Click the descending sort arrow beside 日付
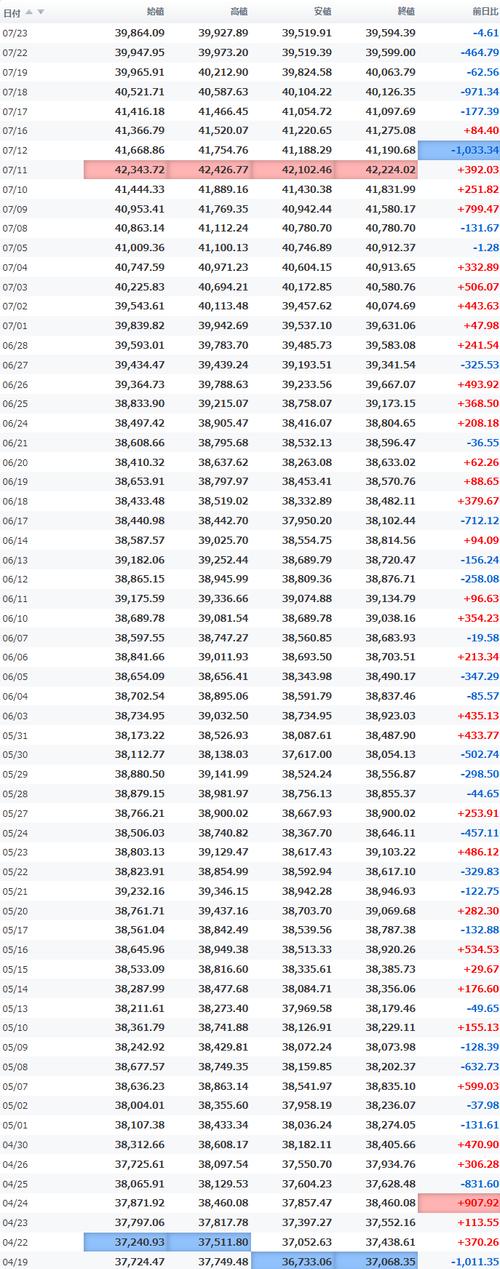Viewport: 500px width, 1269px height. tap(40, 12)
